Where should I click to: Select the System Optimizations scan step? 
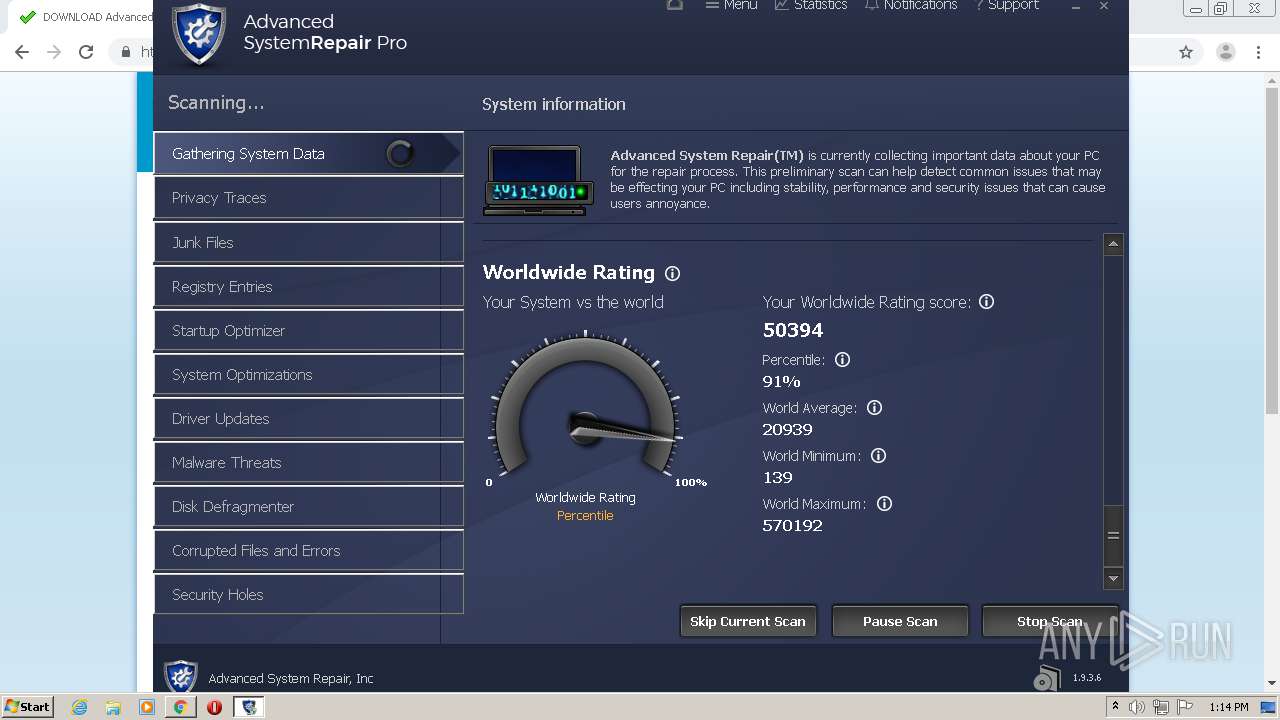pyautogui.click(x=308, y=374)
